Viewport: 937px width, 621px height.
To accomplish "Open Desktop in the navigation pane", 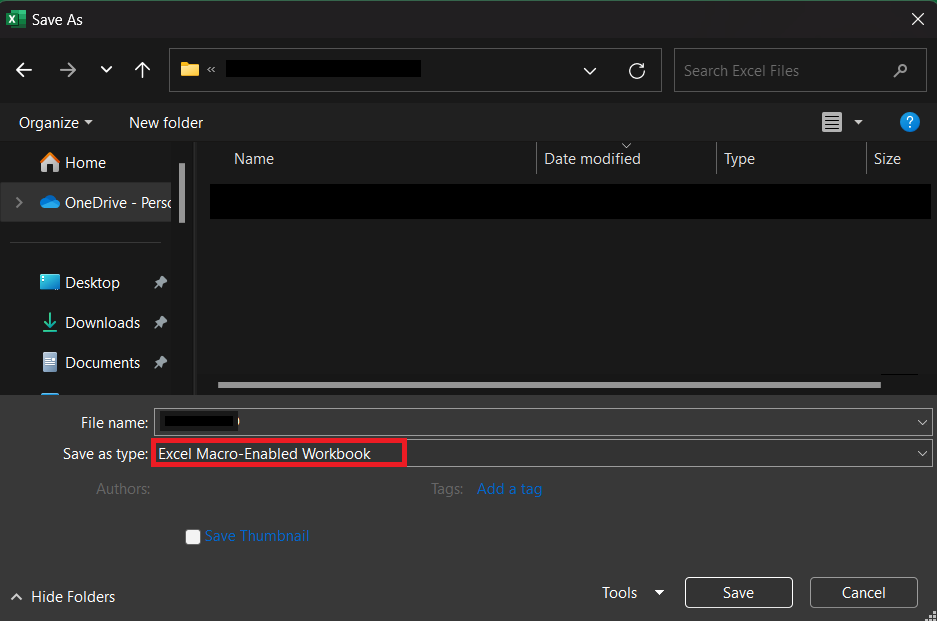I will [x=92, y=282].
